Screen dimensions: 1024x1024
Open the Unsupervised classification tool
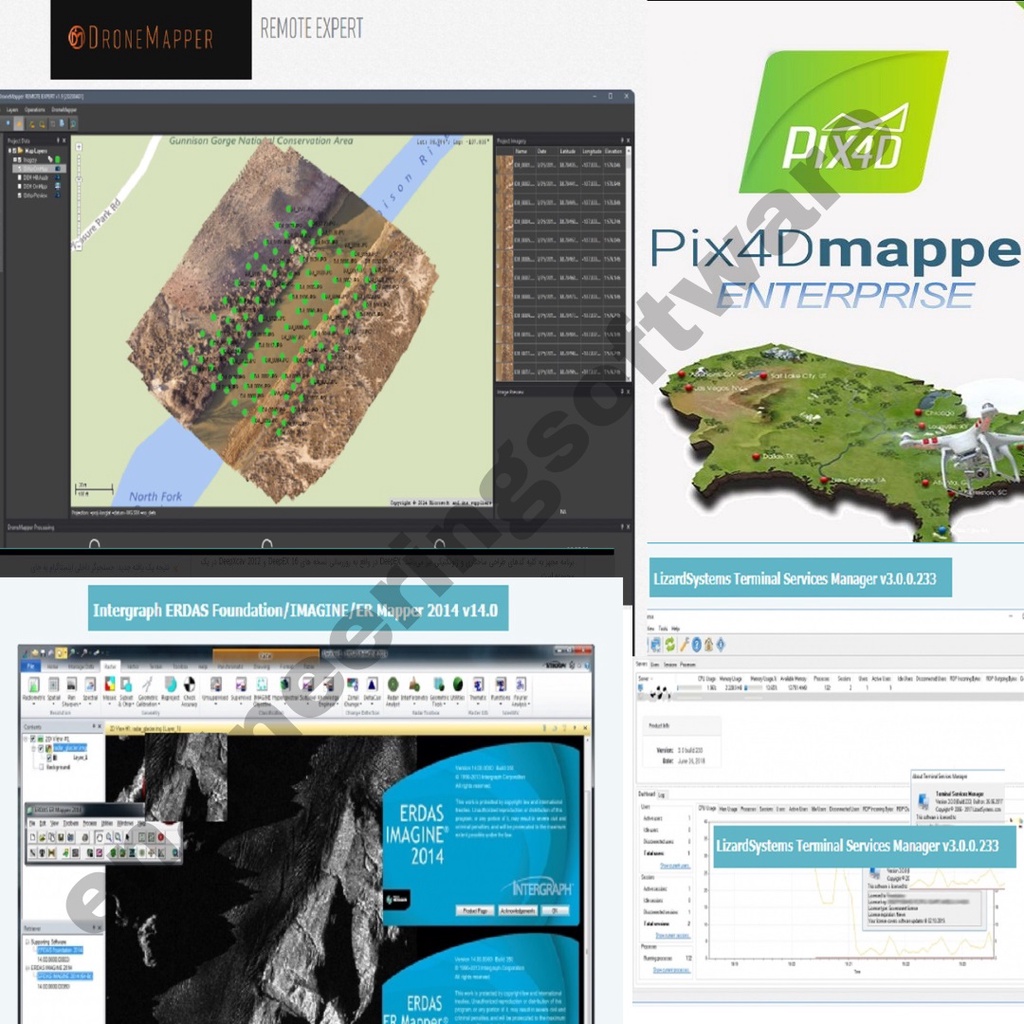pyautogui.click(x=216, y=689)
